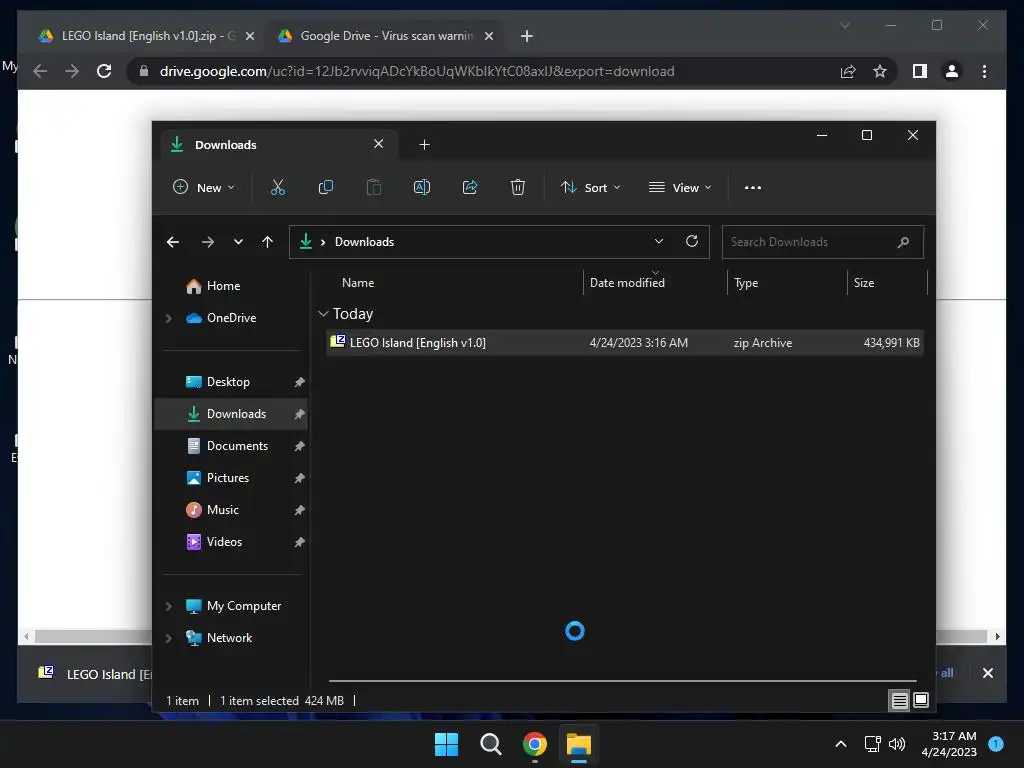Switch to Google Drive Virus scan tab

(x=387, y=36)
